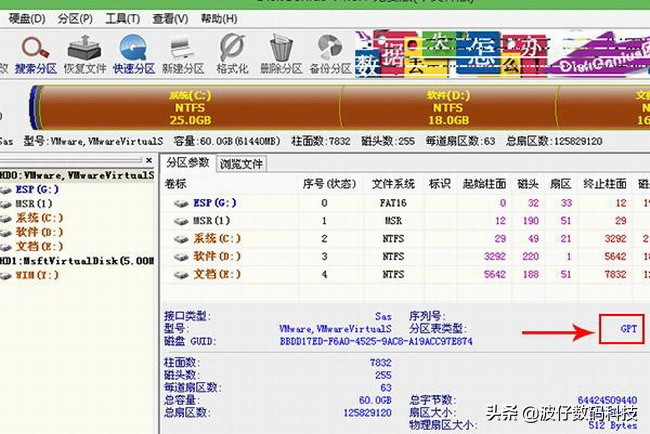
Task: Select the 文档(E:) row in partition table
Action: coord(406,274)
